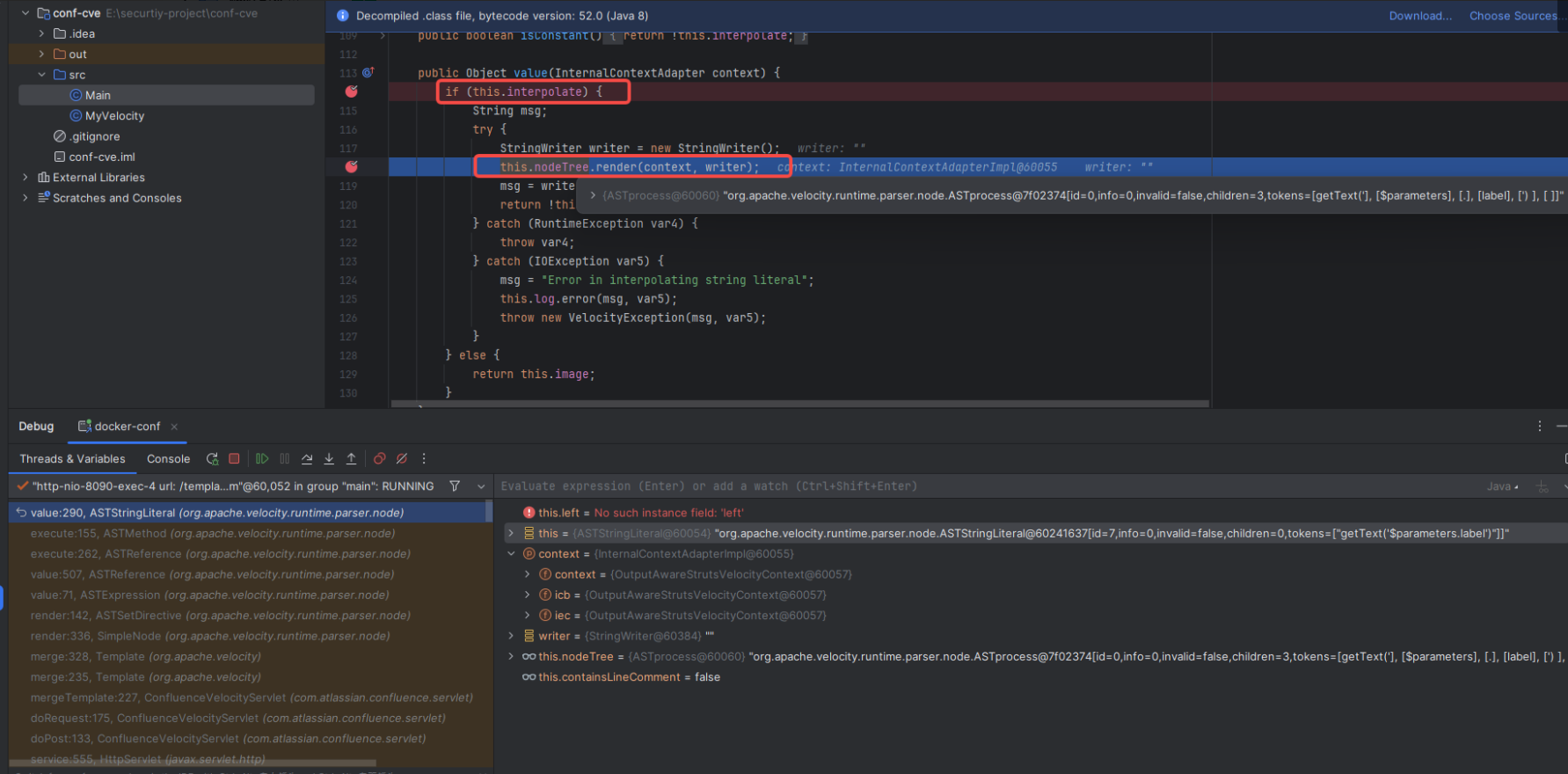Click the Debug tool window title
The image size is (1568, 774).
pos(36,427)
